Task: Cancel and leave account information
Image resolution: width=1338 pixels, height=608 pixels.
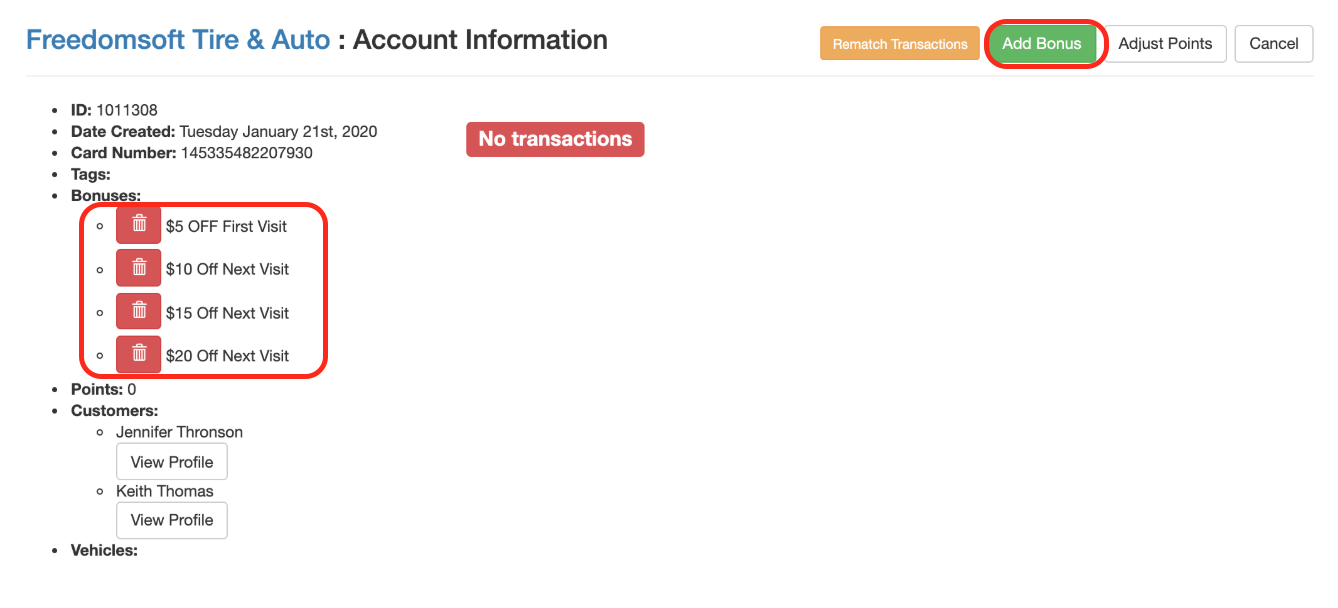Action: (x=1274, y=43)
